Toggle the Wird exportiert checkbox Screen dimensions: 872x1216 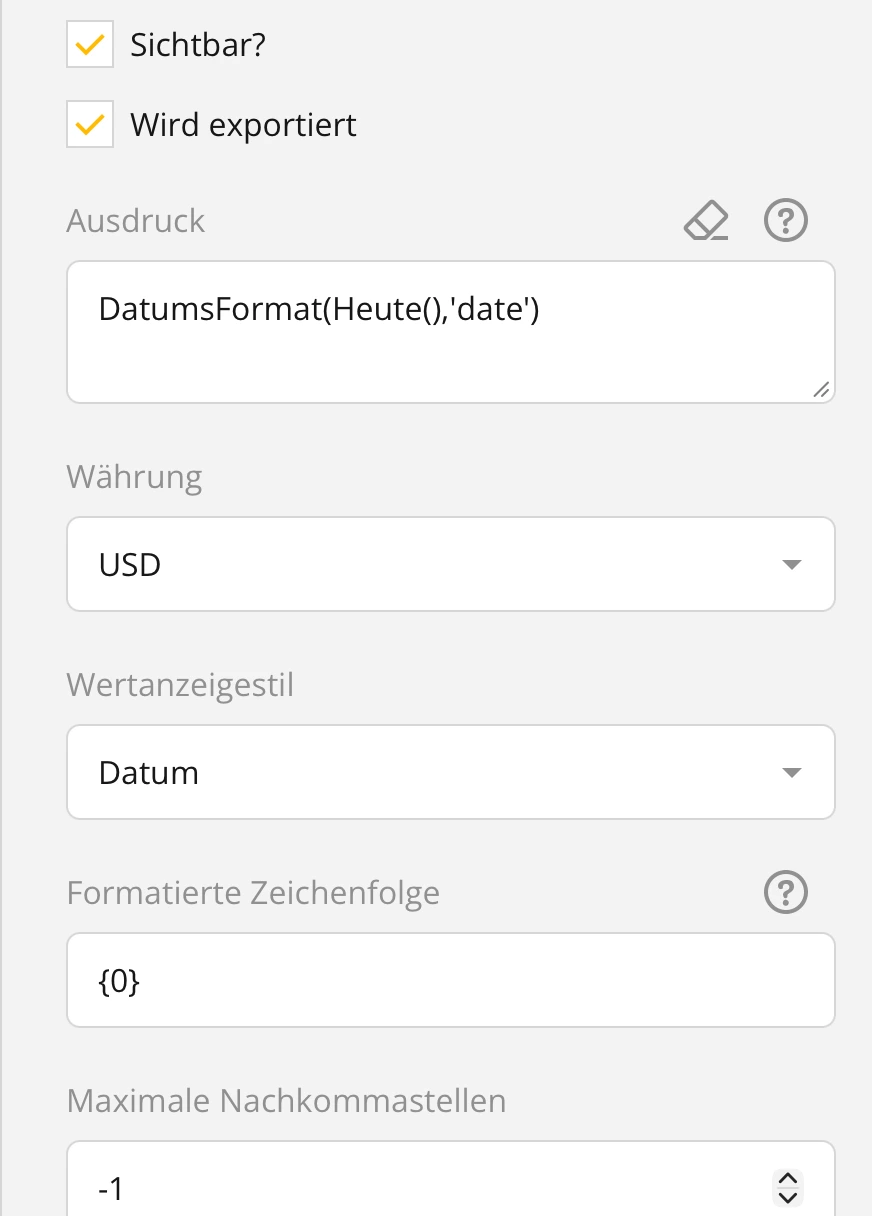[90, 125]
